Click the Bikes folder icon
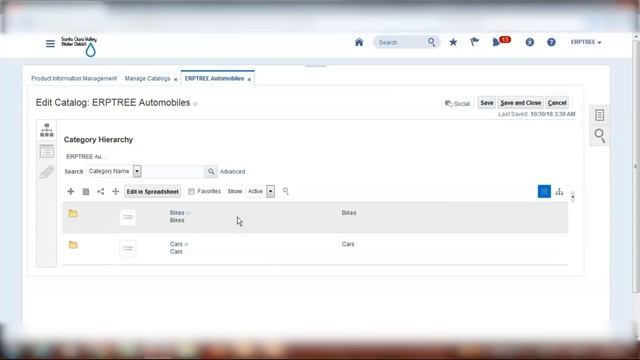The image size is (640, 360). (x=73, y=213)
